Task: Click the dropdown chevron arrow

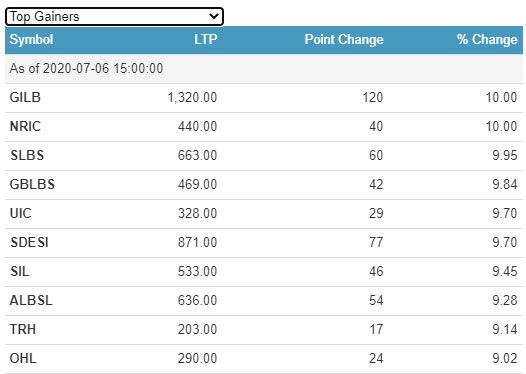Action: click(x=214, y=16)
